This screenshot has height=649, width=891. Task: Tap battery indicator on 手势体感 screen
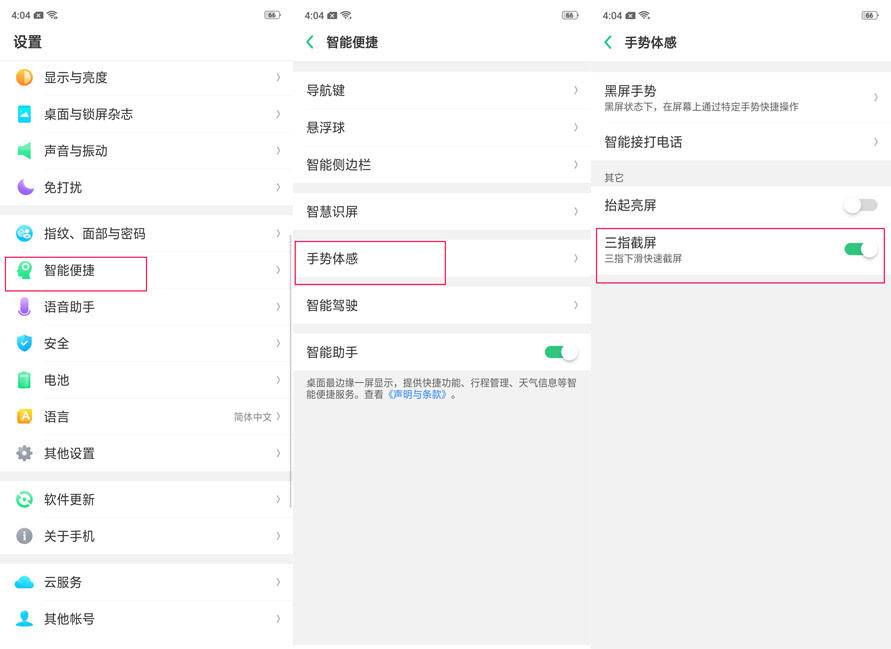pyautogui.click(x=869, y=15)
